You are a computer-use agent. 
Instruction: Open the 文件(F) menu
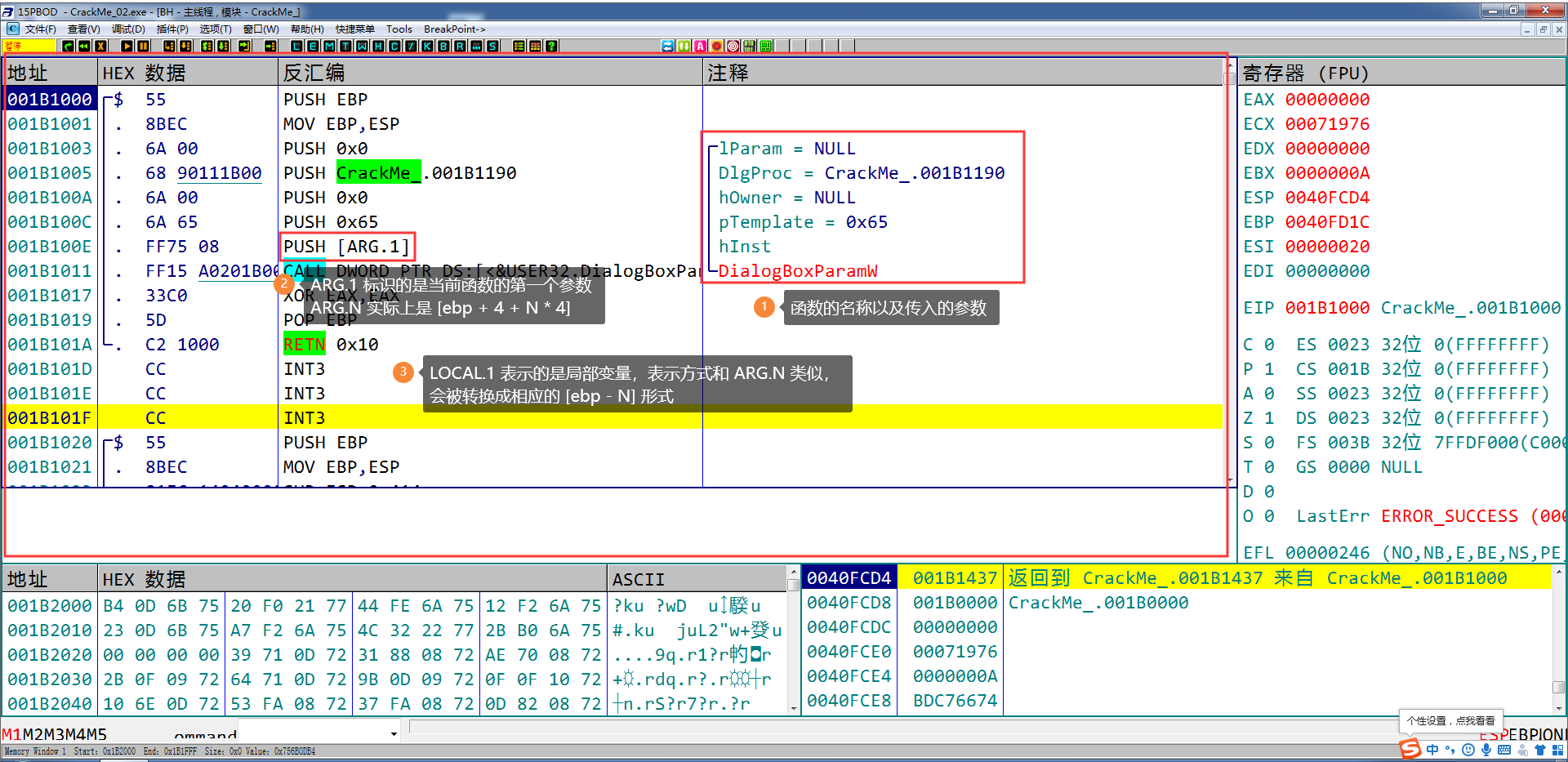coord(40,29)
